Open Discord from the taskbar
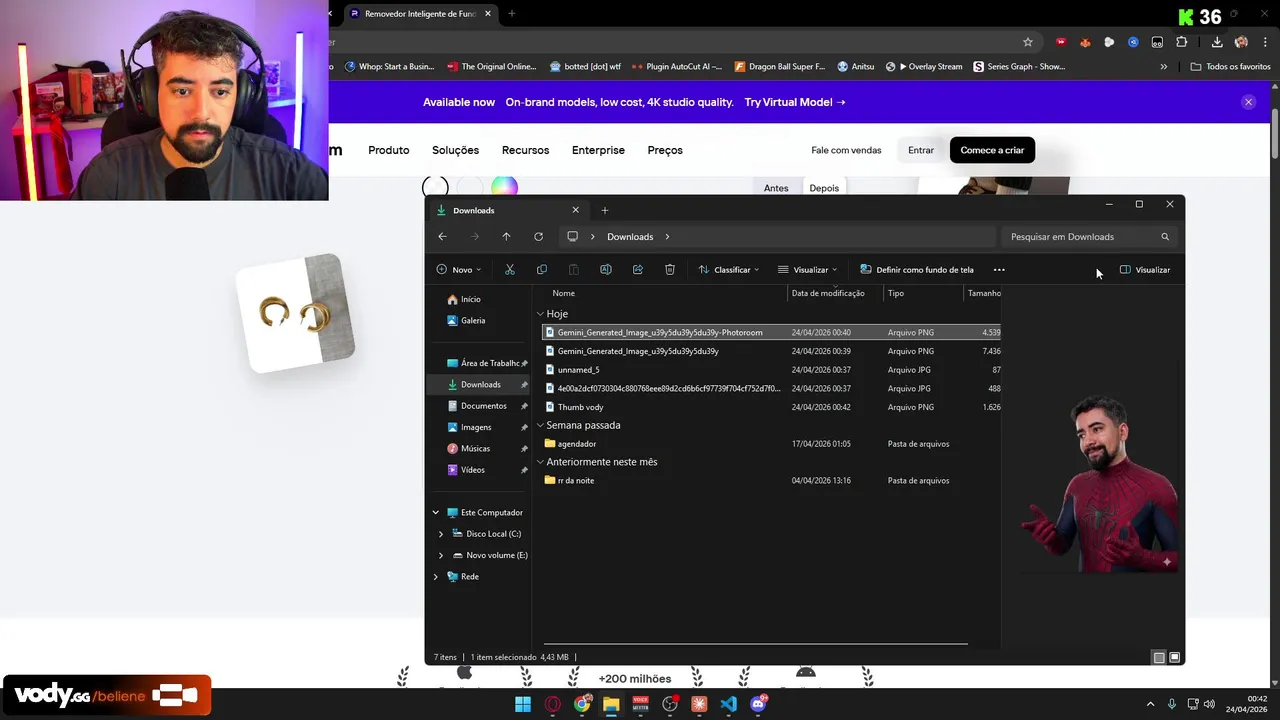This screenshot has height=720, width=1280. (x=758, y=704)
